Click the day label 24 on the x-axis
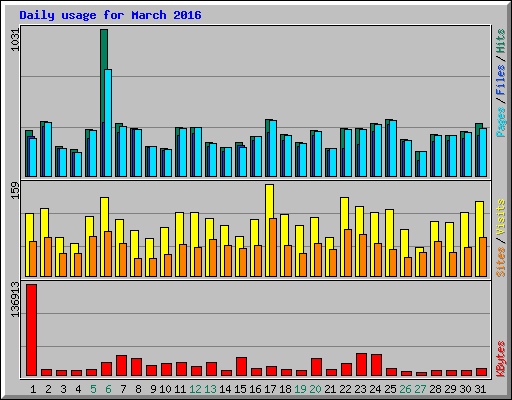The height and width of the screenshot is (400, 512). [375, 389]
